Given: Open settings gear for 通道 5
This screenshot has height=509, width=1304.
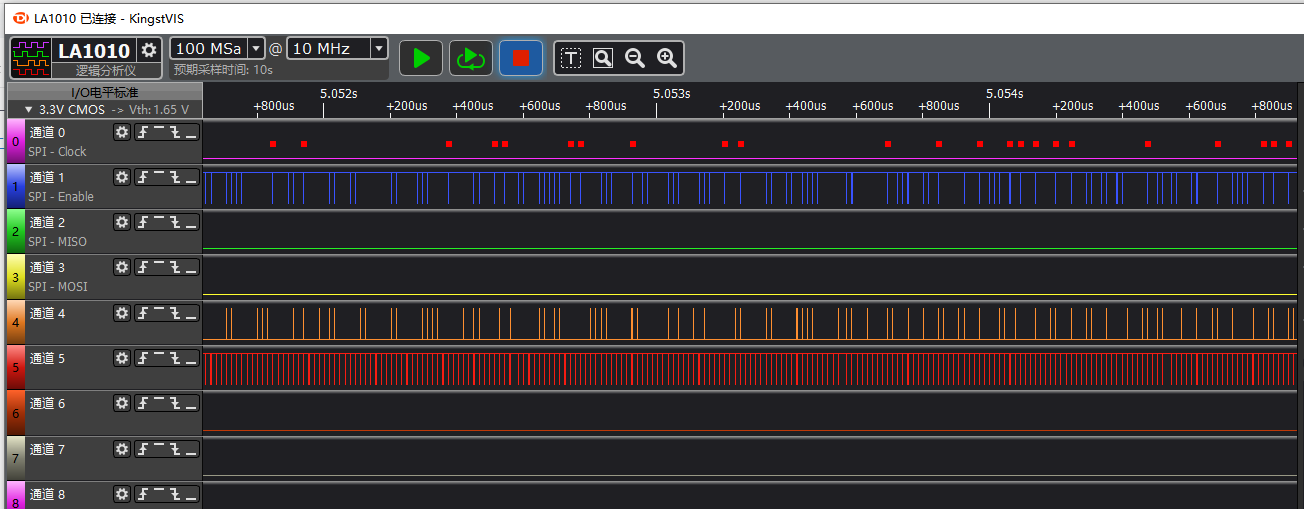Looking at the screenshot, I should (x=122, y=358).
